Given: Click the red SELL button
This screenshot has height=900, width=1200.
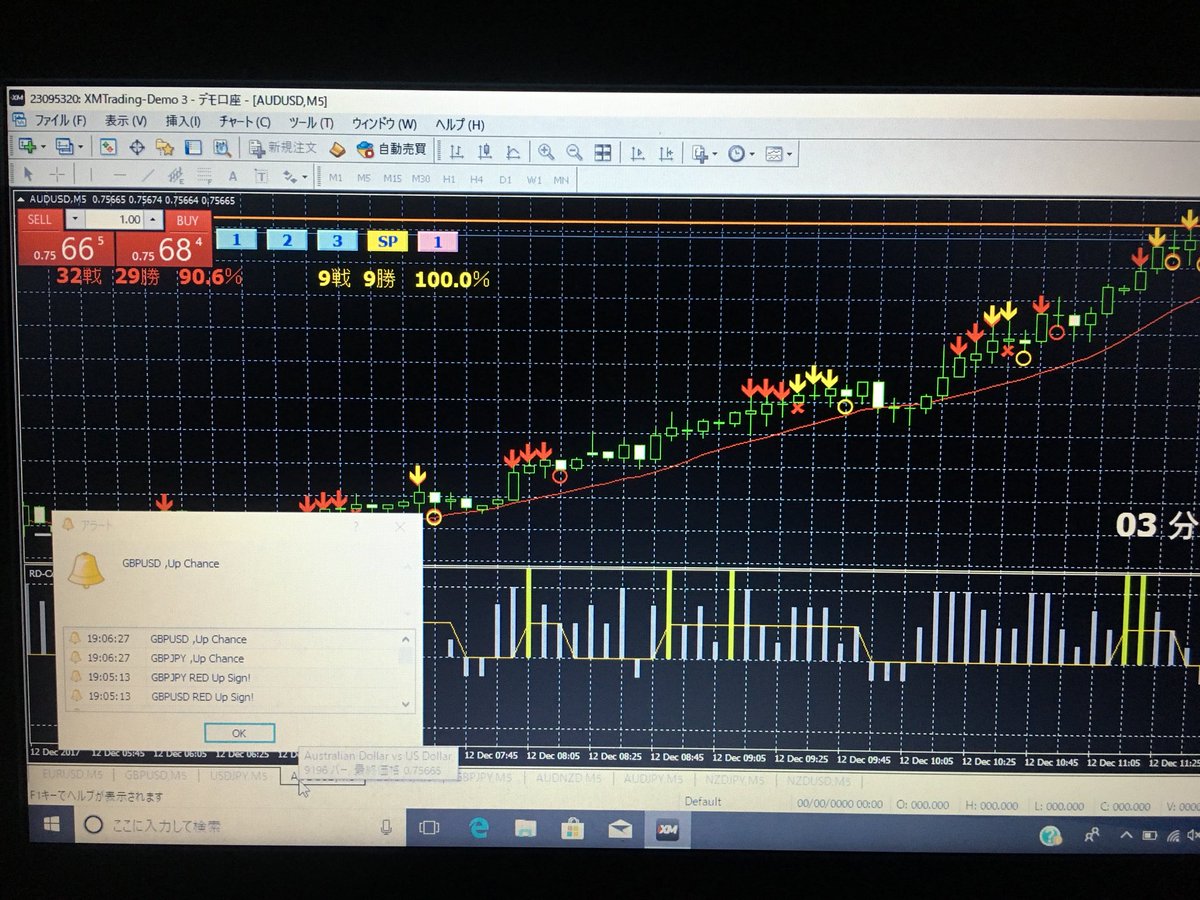Looking at the screenshot, I should point(40,220).
